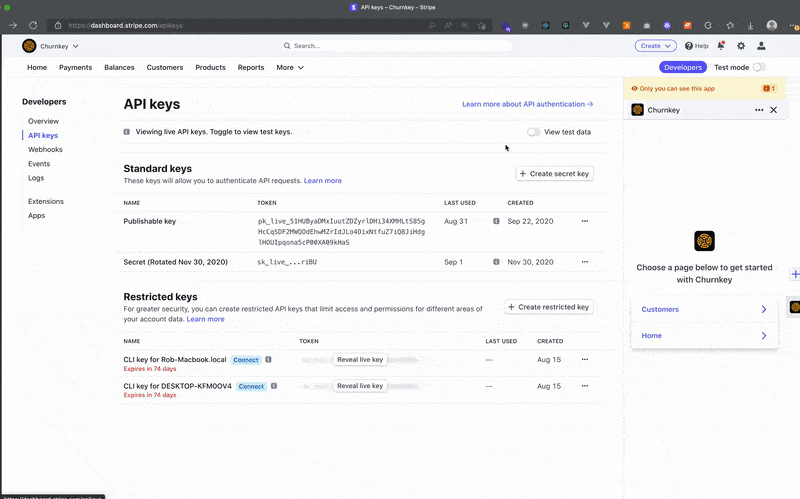Open Churnkey panel three-dot menu
The height and width of the screenshot is (499, 800).
[759, 110]
